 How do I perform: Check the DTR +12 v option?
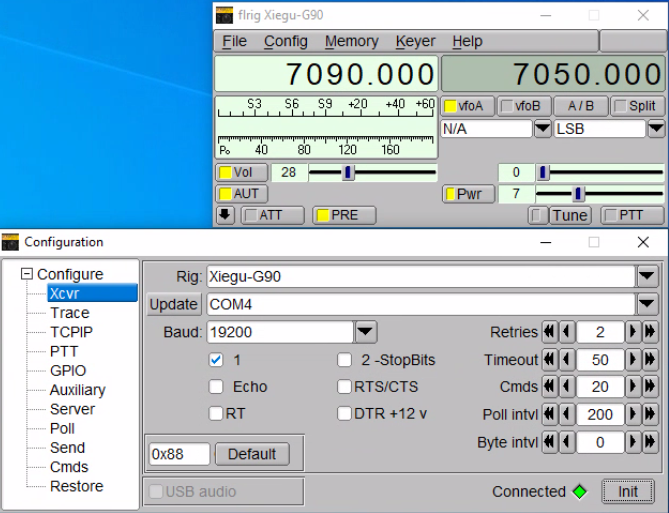[x=345, y=413]
